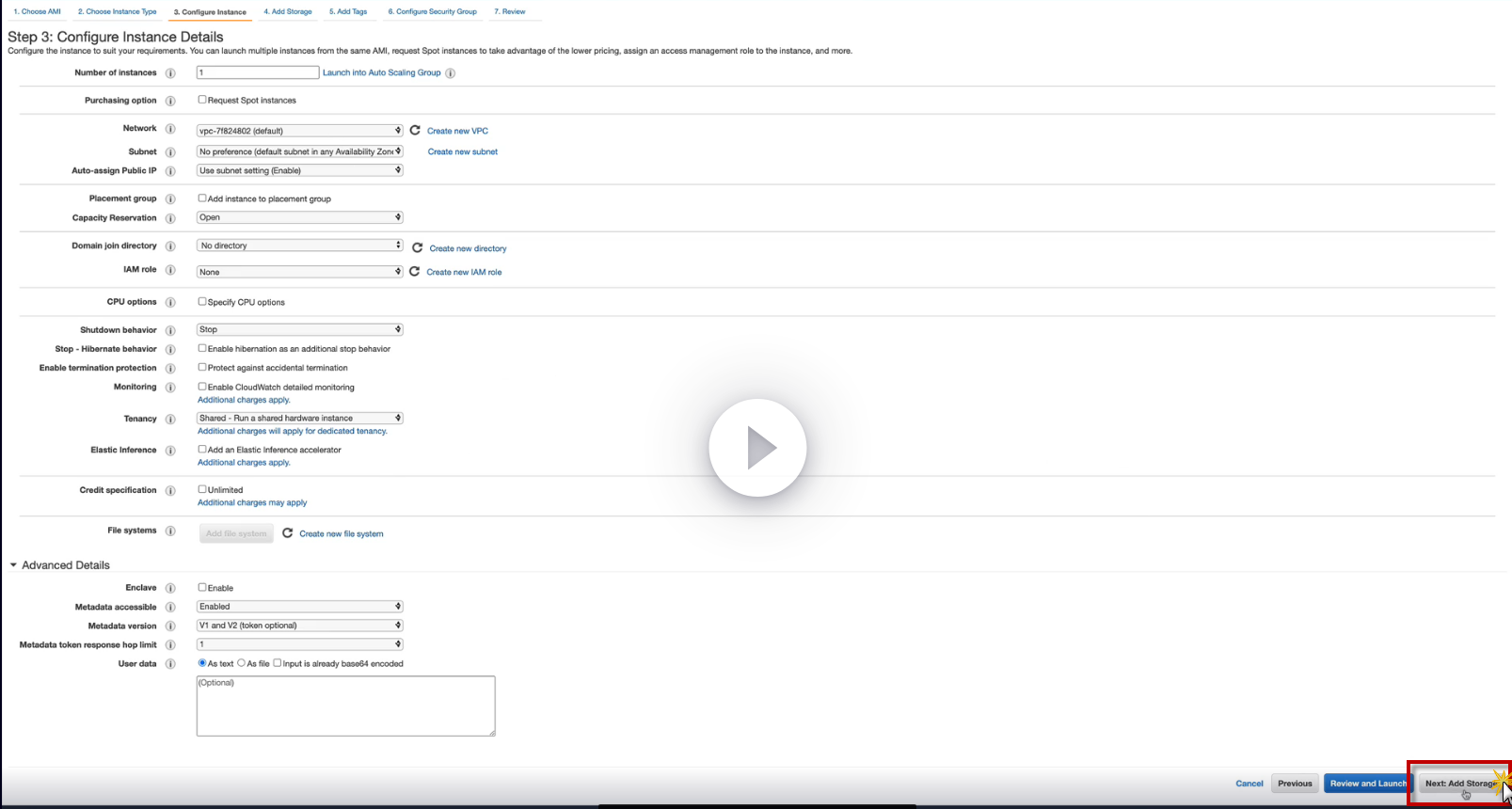Select the As file user data radio
Screen dimensions: 1512x809
pos(241,663)
